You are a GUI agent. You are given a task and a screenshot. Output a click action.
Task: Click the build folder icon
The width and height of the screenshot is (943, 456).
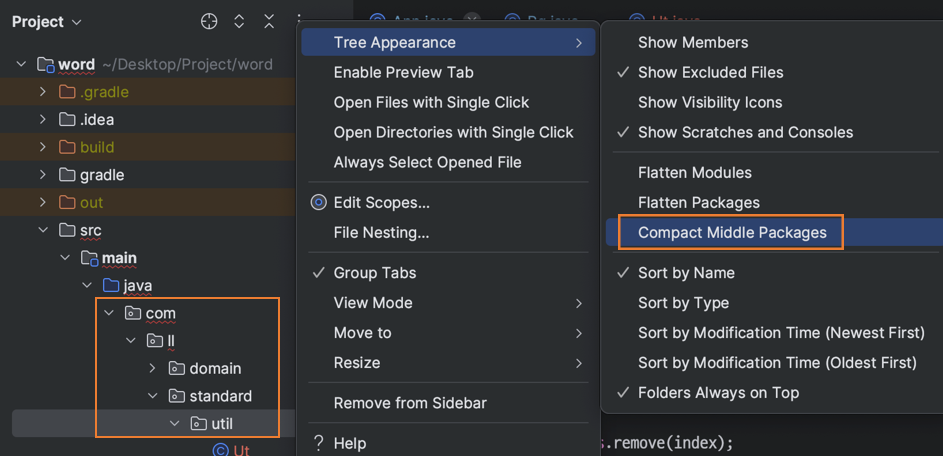pyautogui.click(x=67, y=147)
